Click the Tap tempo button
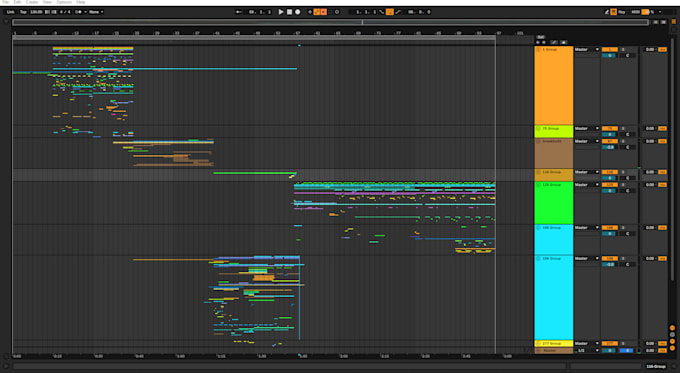This screenshot has width=680, height=373. coord(23,12)
